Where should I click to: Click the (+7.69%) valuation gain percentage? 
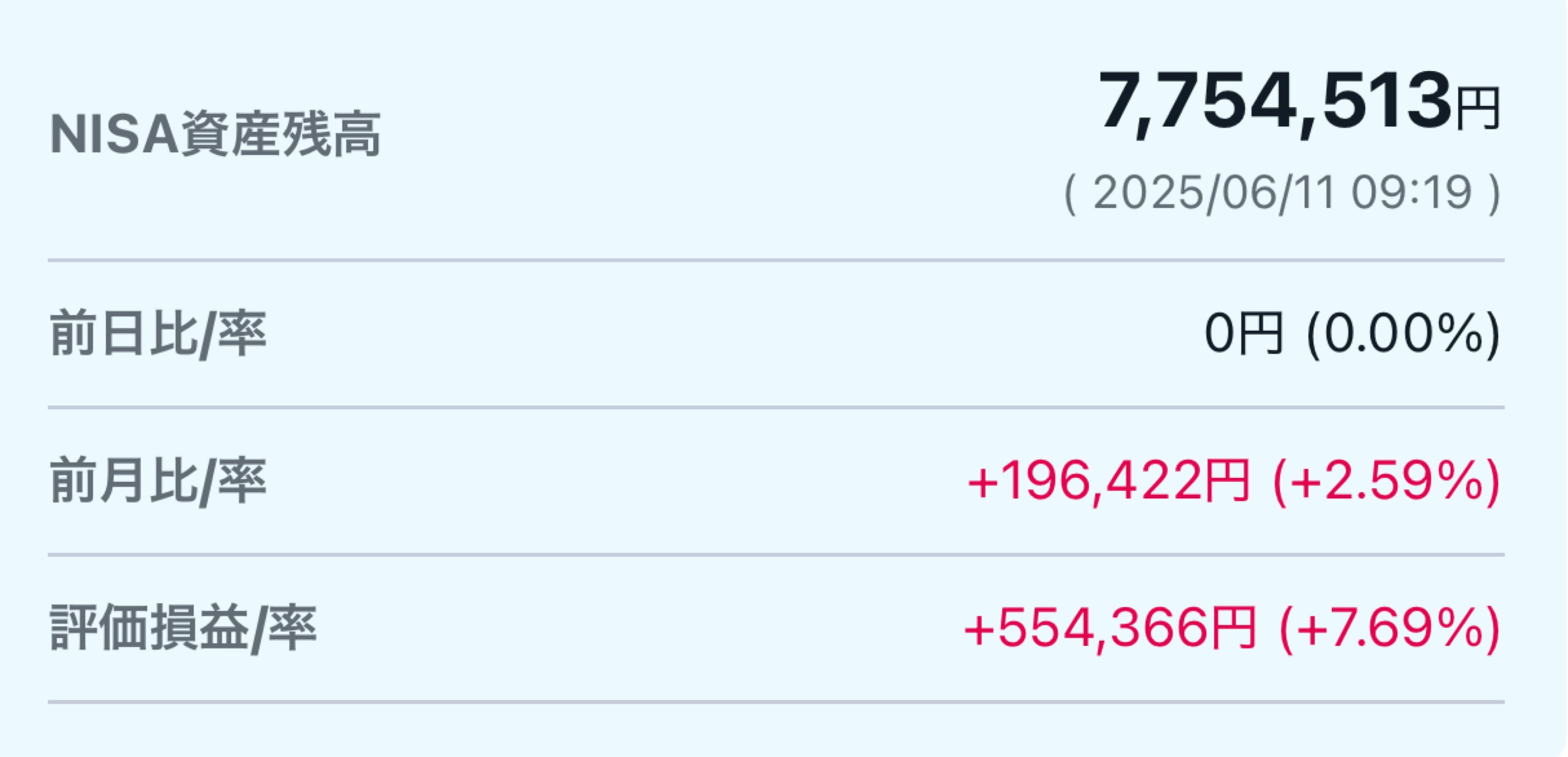(1390, 629)
